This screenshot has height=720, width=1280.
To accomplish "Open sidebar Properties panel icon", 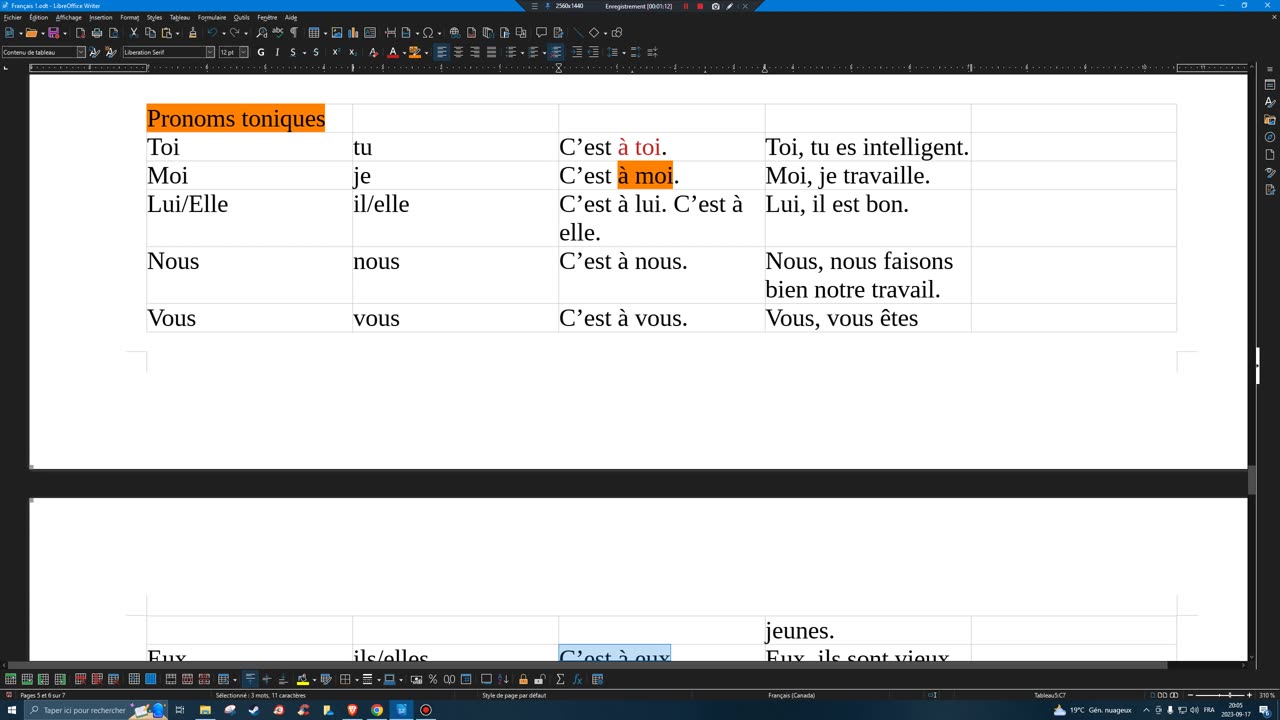I will pyautogui.click(x=1270, y=85).
